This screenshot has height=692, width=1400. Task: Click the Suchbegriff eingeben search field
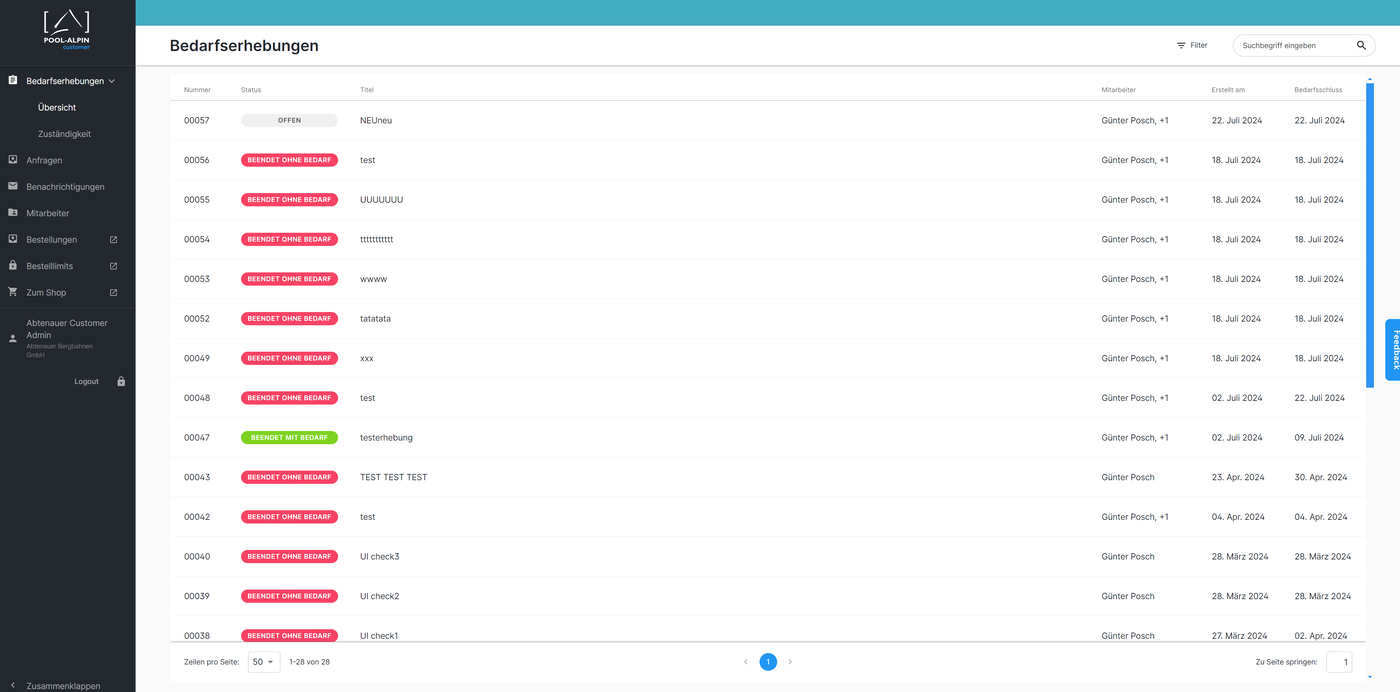coord(1294,46)
